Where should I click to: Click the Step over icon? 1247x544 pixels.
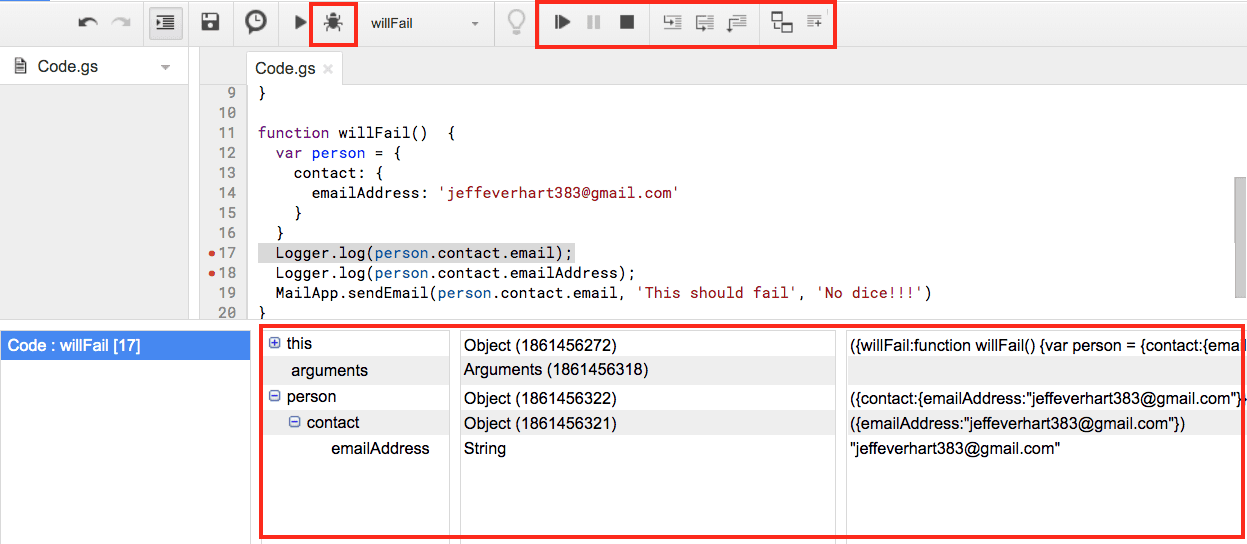click(x=705, y=21)
